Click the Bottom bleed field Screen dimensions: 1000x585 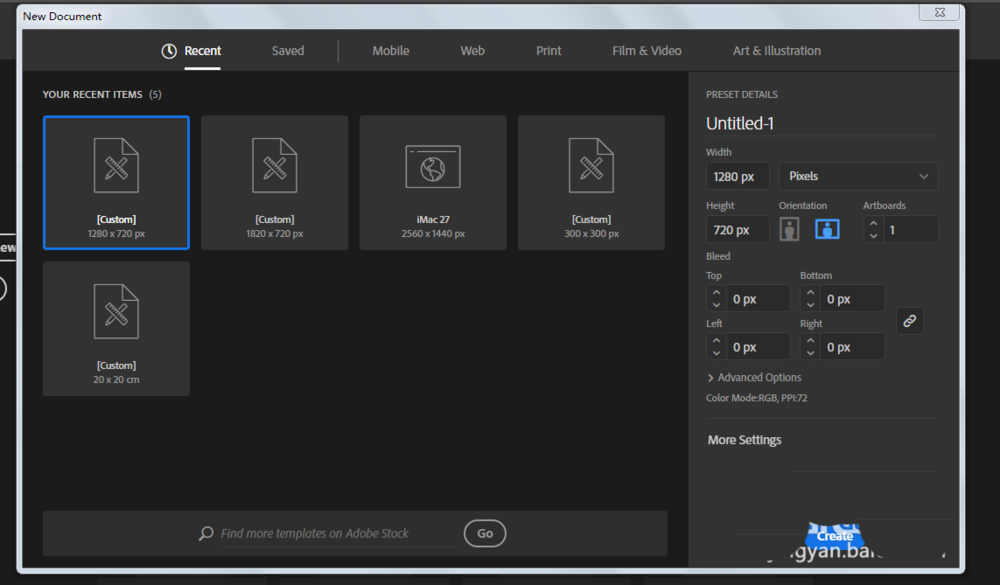coord(851,299)
